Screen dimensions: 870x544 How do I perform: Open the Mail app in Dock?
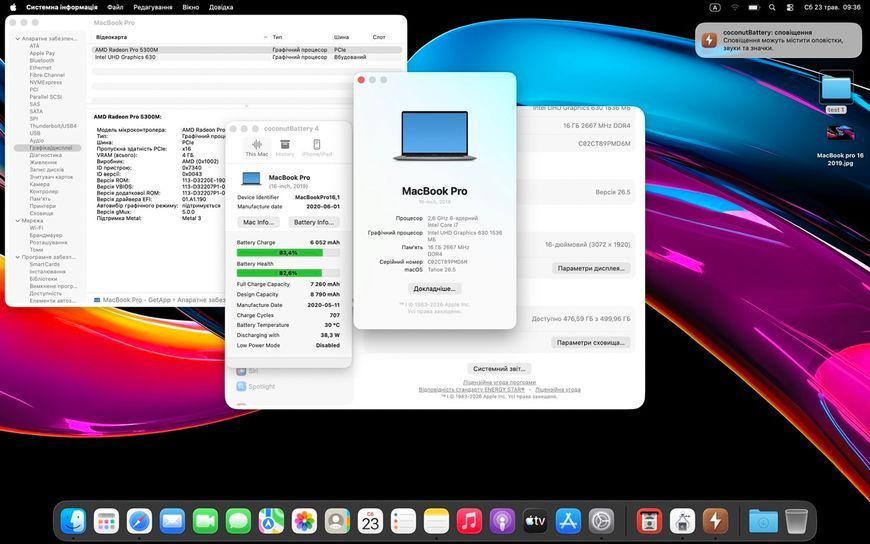[x=172, y=521]
